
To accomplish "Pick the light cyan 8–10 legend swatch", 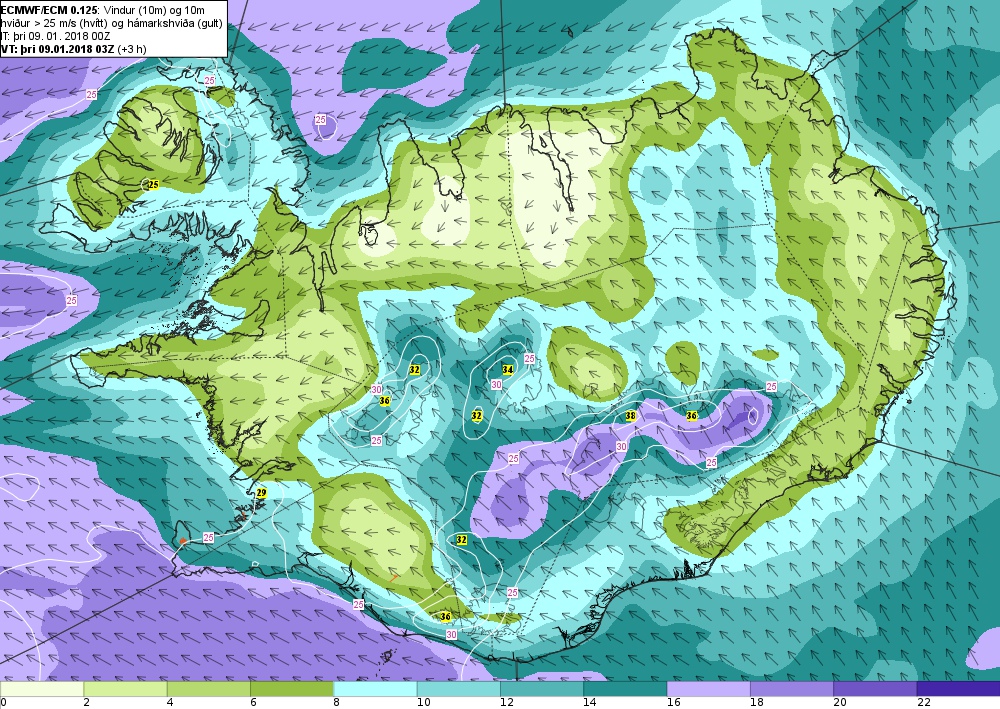I will (375, 689).
